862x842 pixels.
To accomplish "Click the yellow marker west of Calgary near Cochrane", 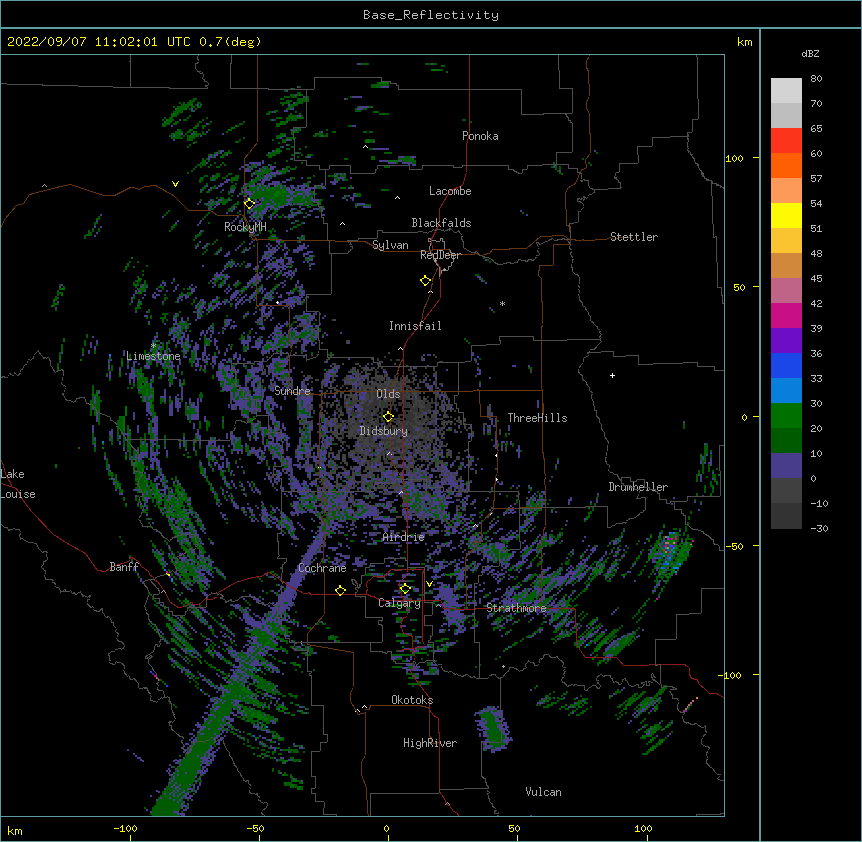I will coord(340,590).
